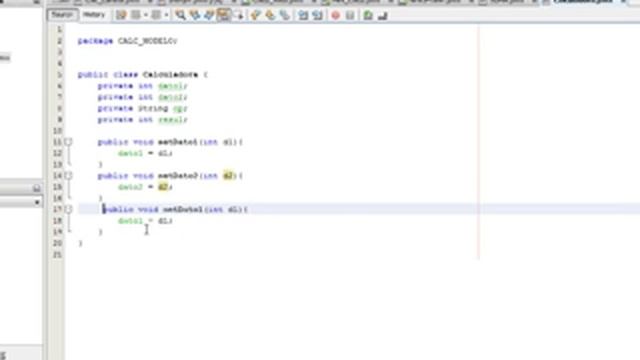
Task: Collapse code fold at line 14
Action: 68,176
